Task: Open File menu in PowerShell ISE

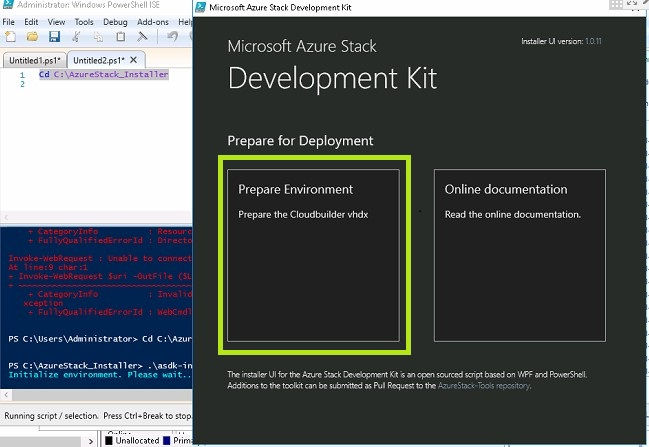Action: click(x=8, y=22)
